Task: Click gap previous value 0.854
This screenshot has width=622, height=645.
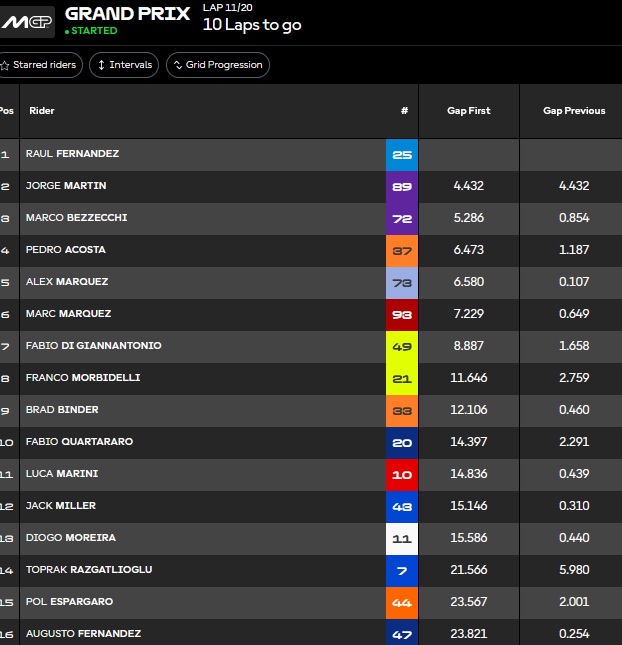Action: (574, 218)
